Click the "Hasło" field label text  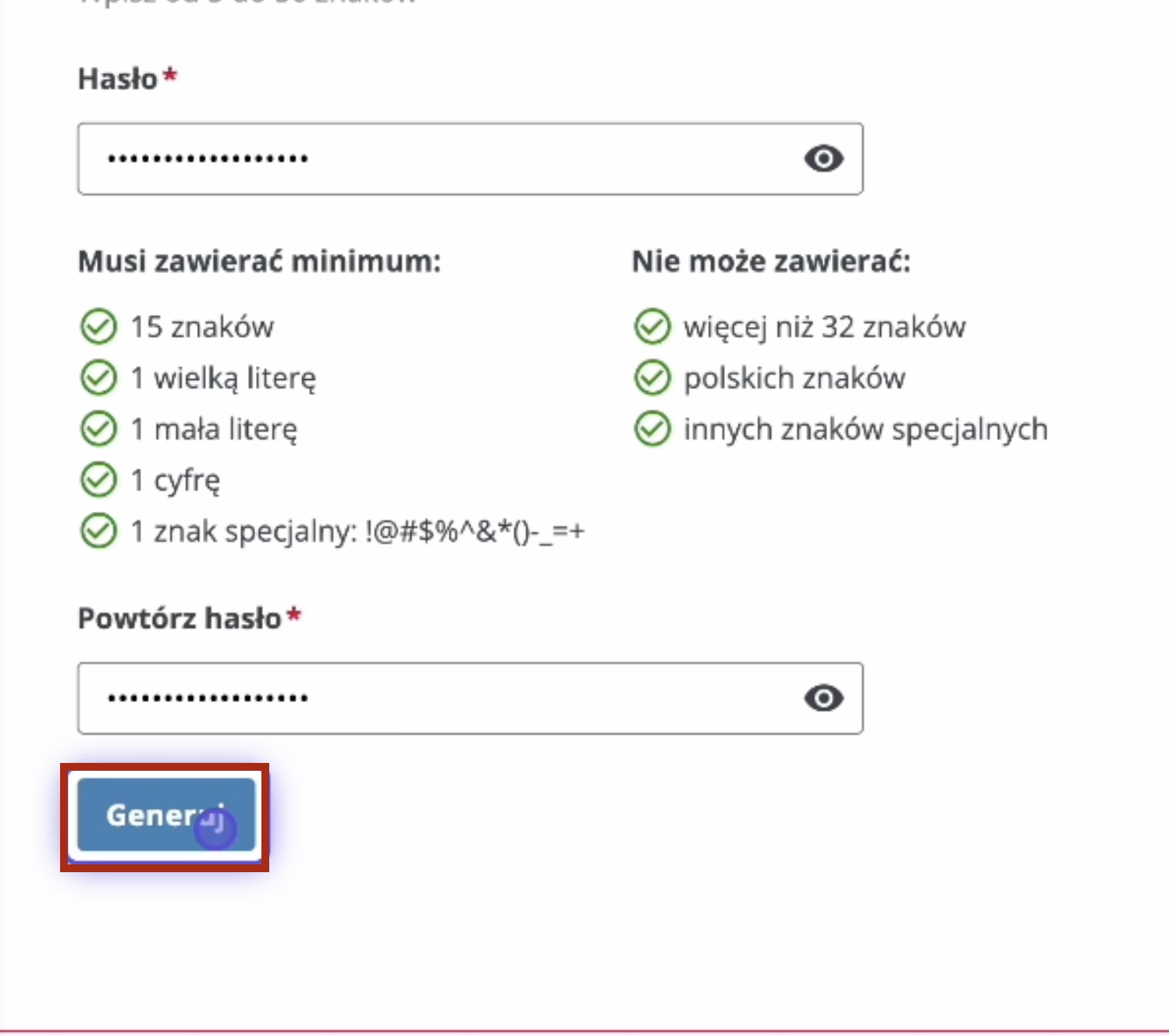tap(118, 79)
